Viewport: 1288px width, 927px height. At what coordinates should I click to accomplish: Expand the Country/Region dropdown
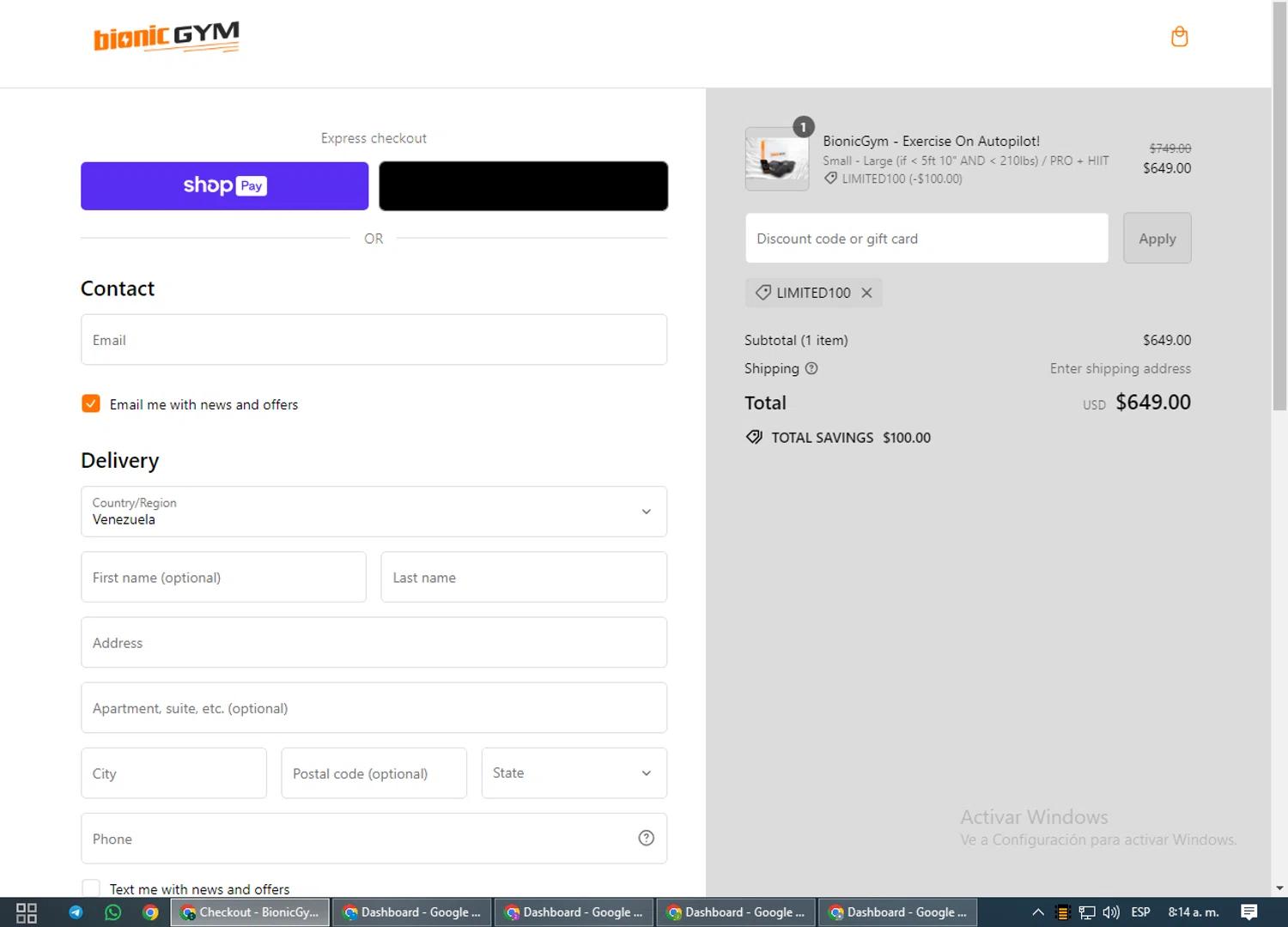374,512
